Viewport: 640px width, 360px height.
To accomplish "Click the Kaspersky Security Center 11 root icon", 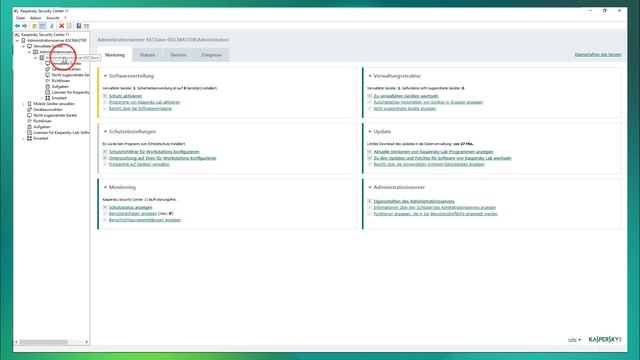I will click(x=17, y=35).
